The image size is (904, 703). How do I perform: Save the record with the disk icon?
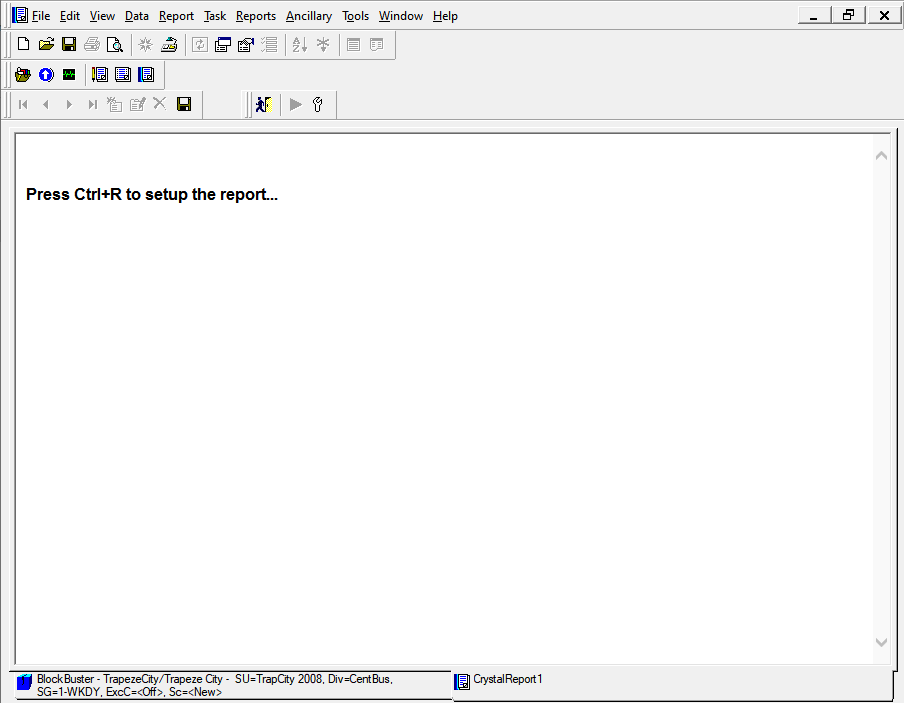pos(184,104)
